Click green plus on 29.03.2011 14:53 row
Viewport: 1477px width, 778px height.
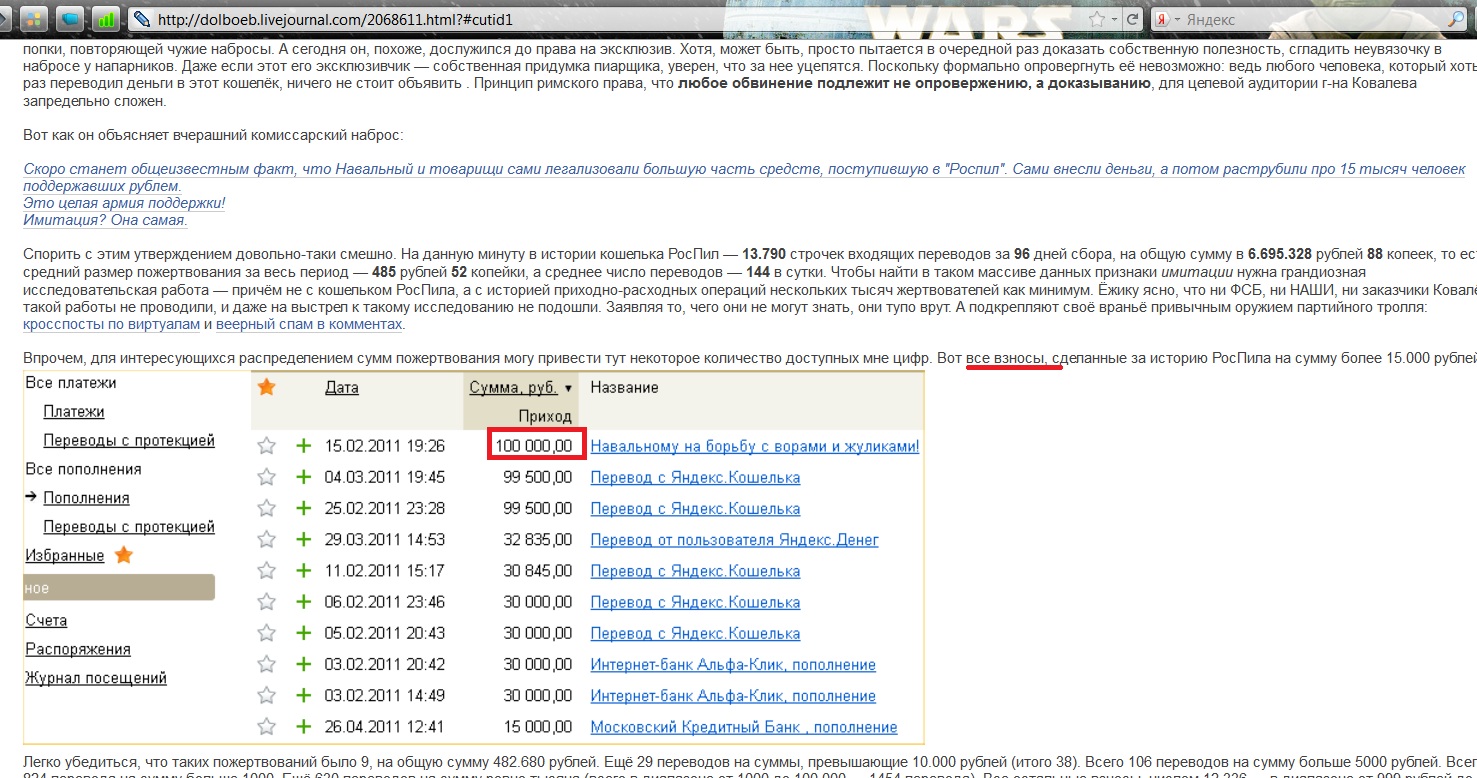tap(303, 539)
